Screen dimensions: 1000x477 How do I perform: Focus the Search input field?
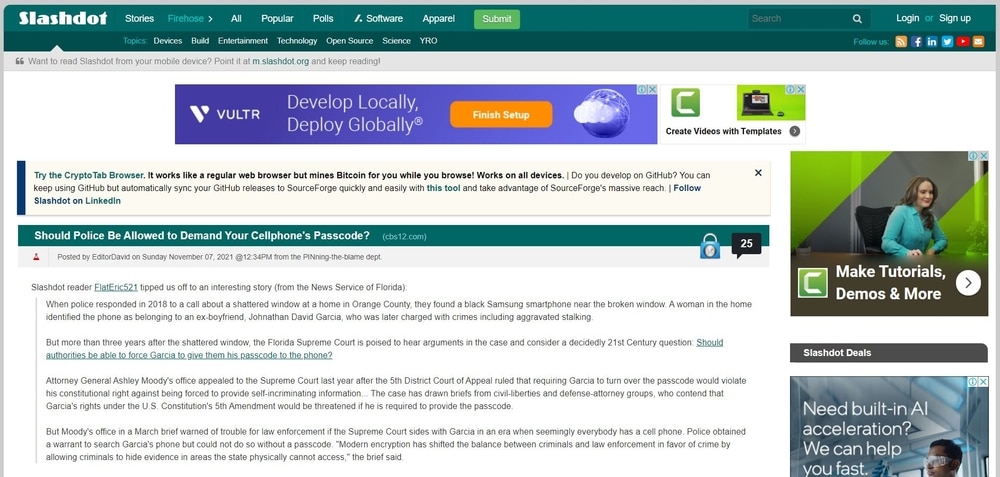tap(800, 18)
